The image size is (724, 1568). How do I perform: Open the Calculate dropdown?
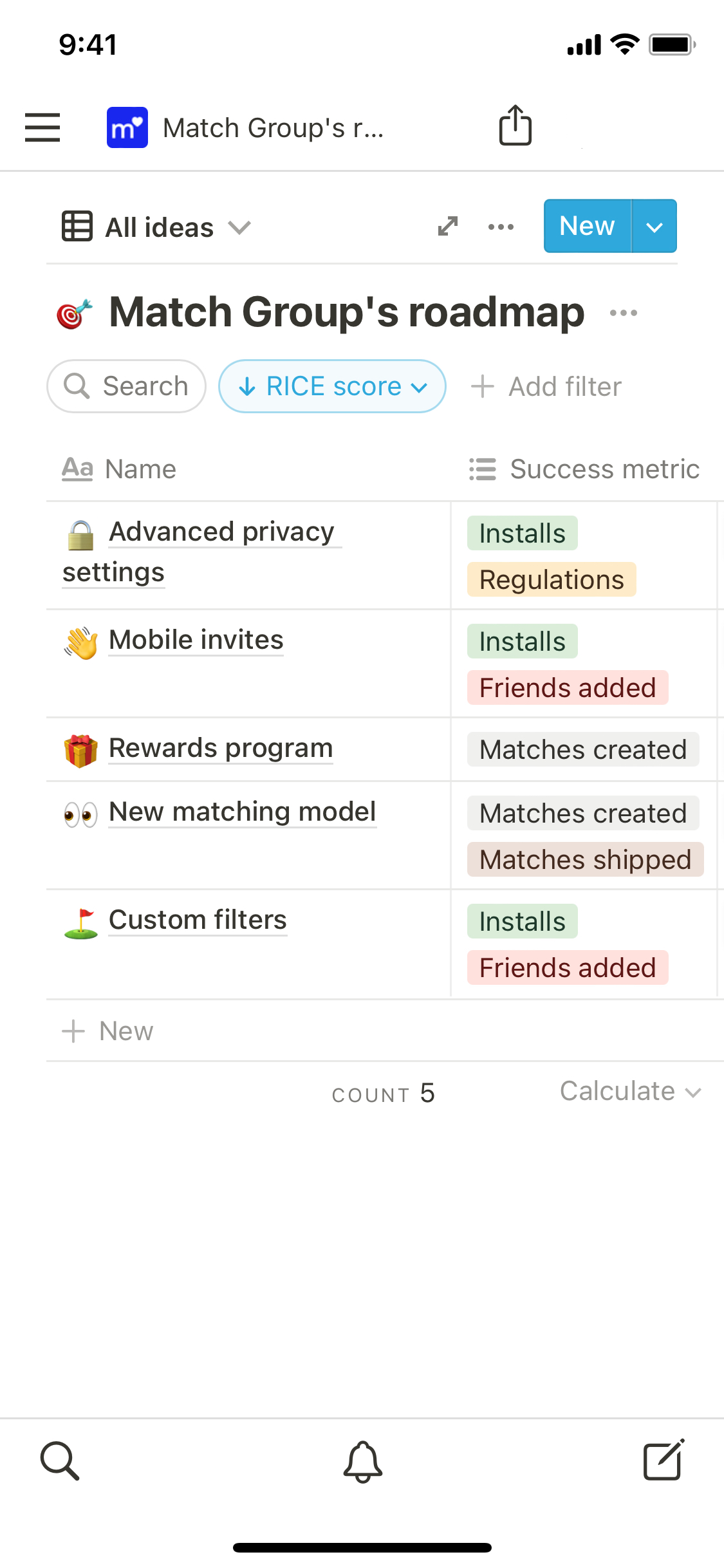(x=629, y=1092)
